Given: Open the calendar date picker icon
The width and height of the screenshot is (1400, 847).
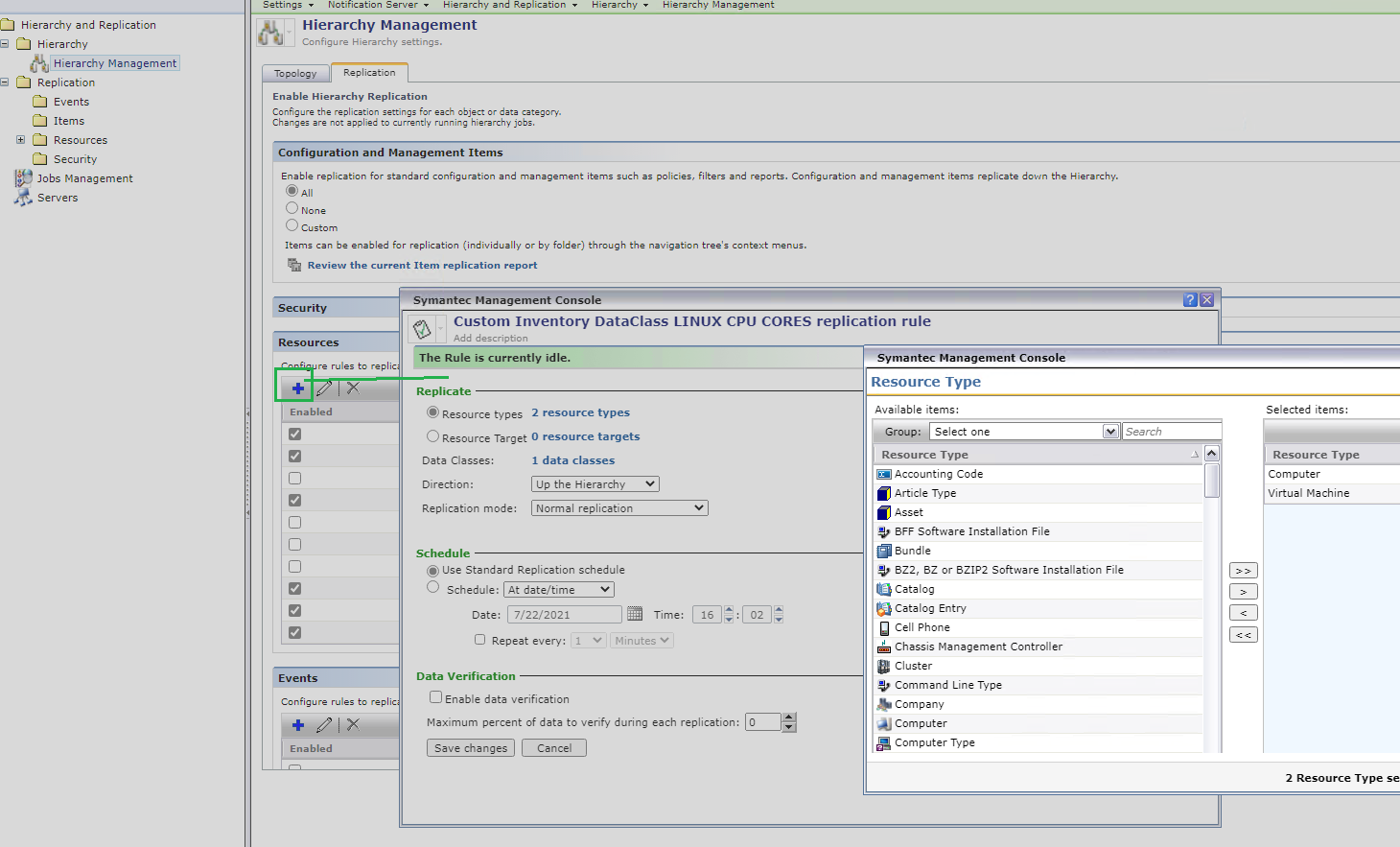Looking at the screenshot, I should click(x=635, y=614).
